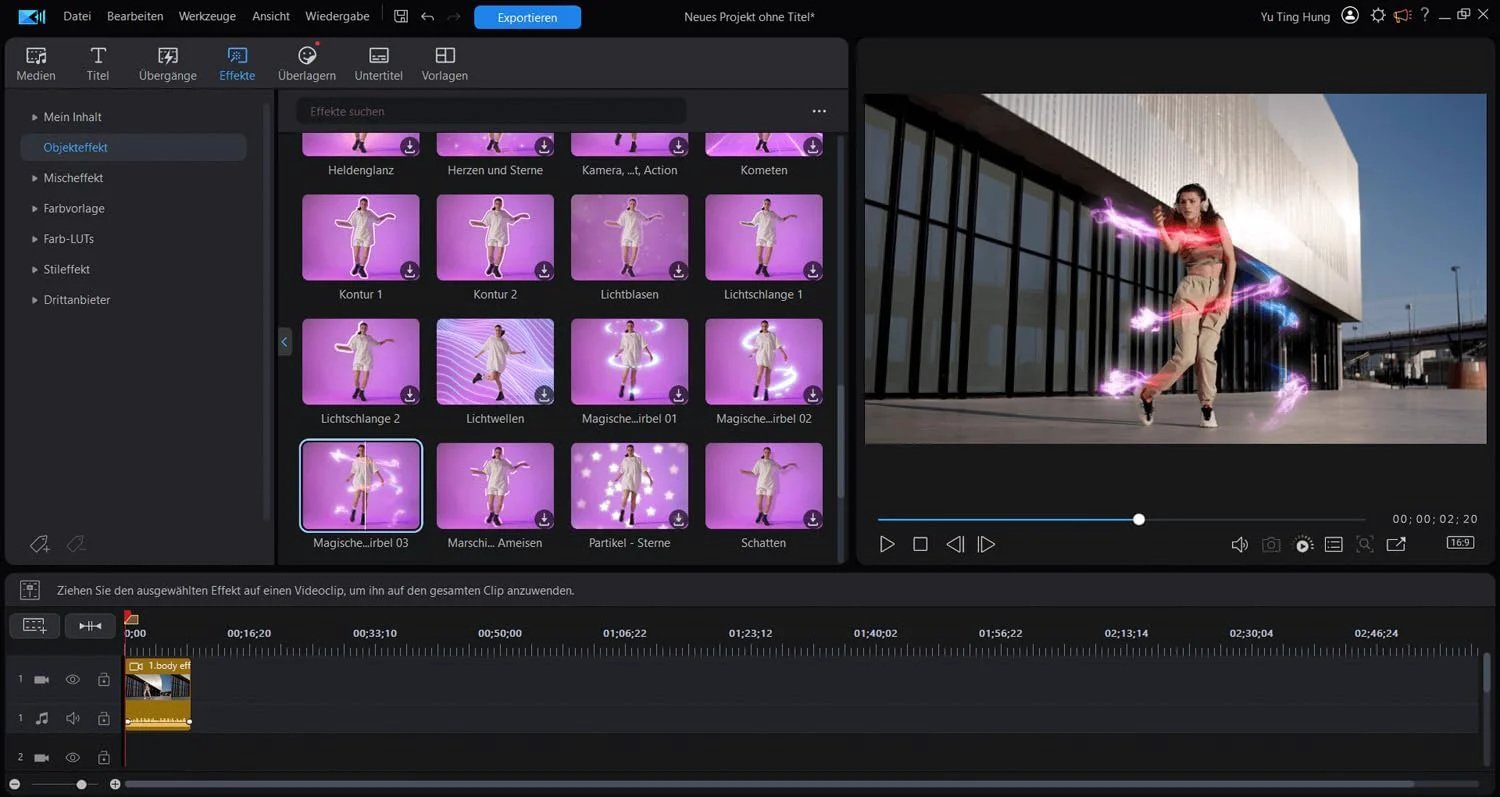The height and width of the screenshot is (797, 1500).
Task: Click the save project icon
Action: click(401, 16)
